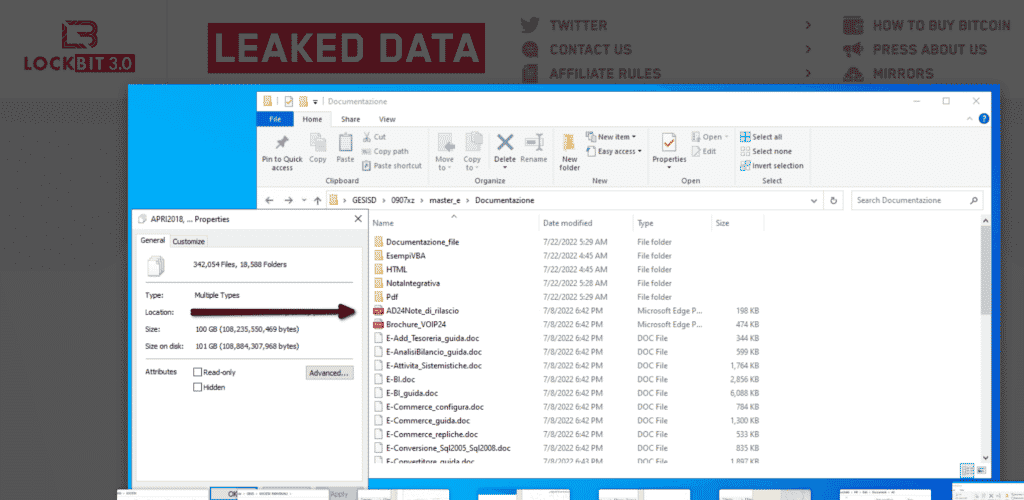Click Select none in the ribbon

click(x=766, y=151)
